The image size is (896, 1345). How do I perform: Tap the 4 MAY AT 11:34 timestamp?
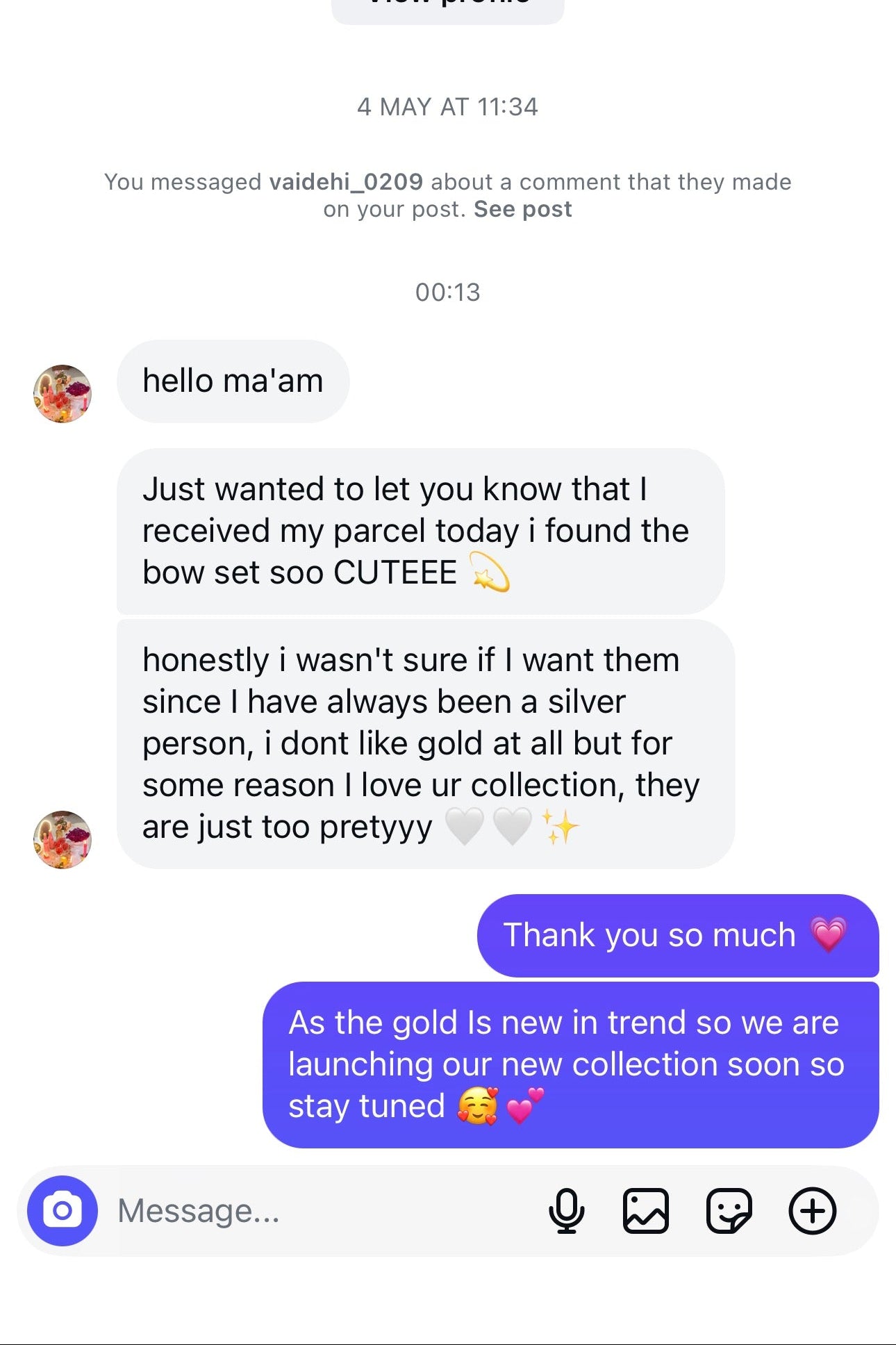click(x=447, y=107)
